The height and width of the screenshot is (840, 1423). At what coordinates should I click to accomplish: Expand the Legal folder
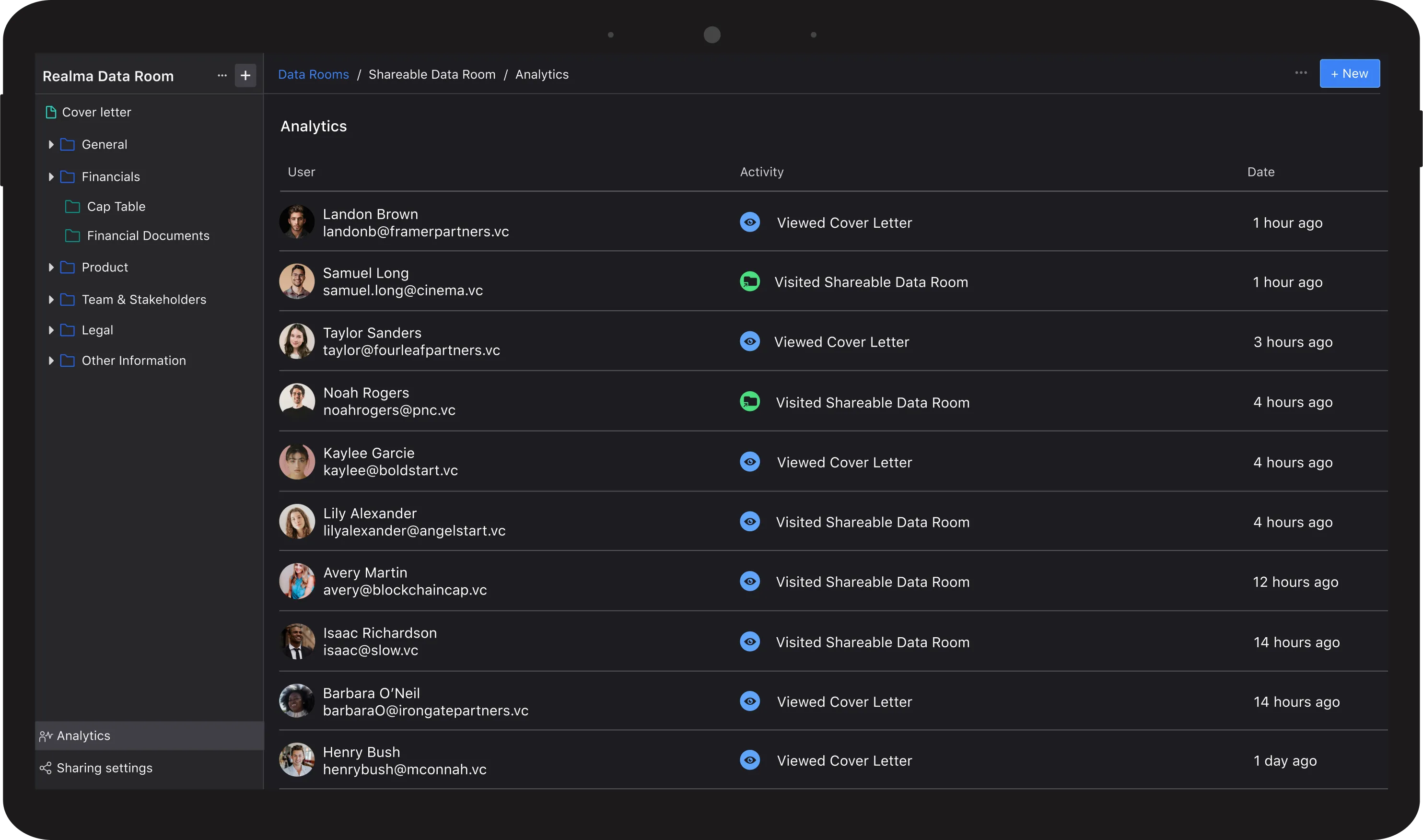point(51,330)
